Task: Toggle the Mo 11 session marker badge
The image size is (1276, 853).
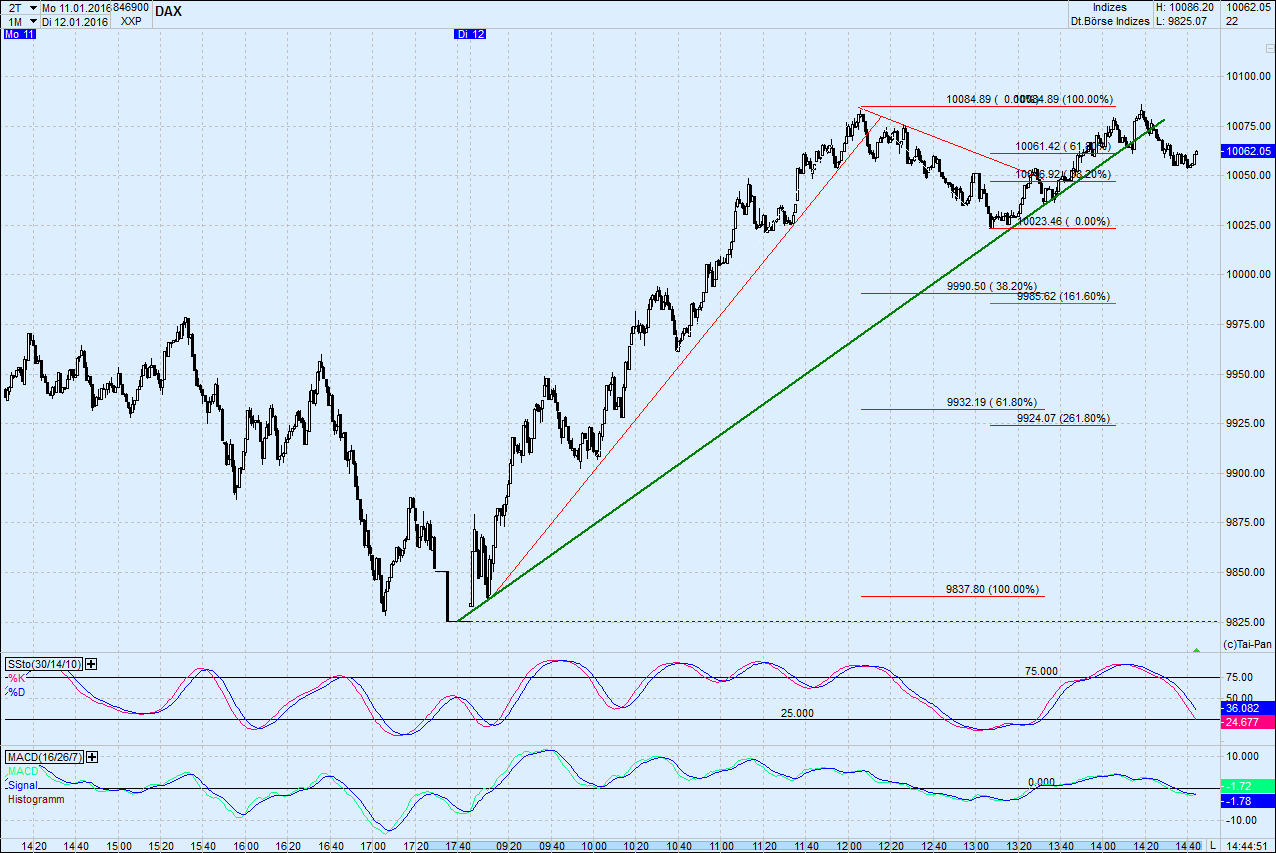Action: tap(18, 34)
